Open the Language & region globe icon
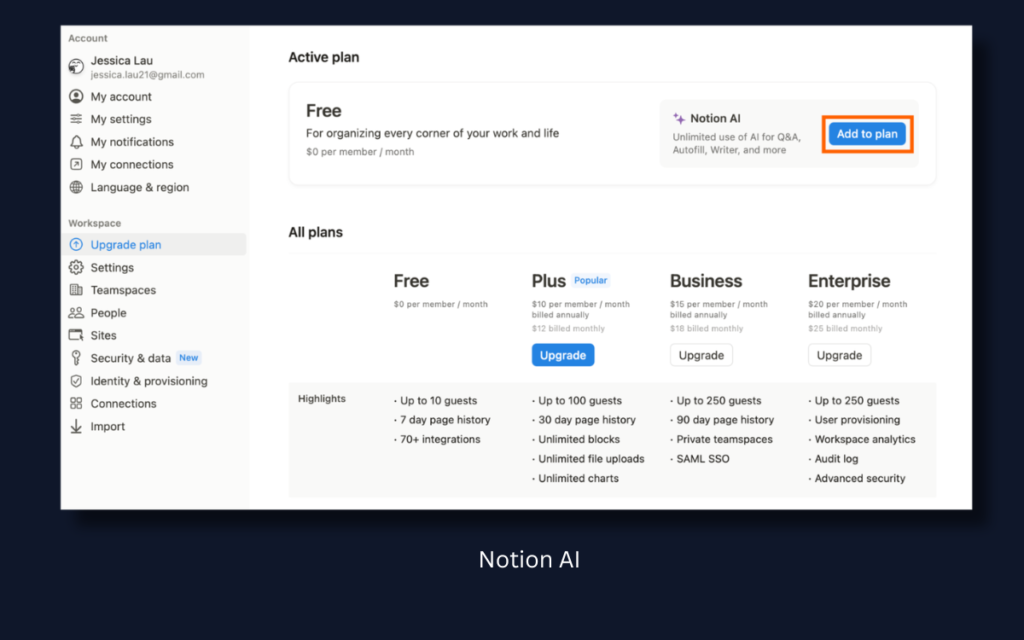1024x640 pixels. (77, 187)
